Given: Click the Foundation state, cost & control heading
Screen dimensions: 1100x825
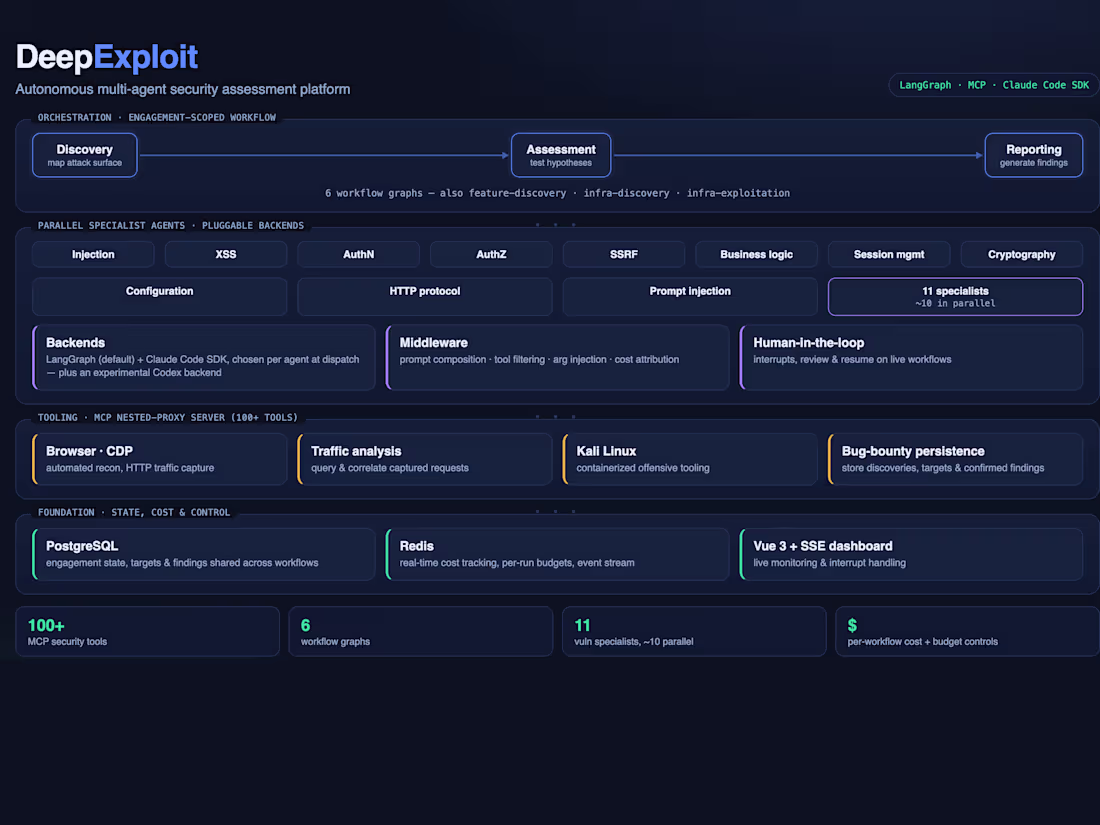Looking at the screenshot, I should click(x=134, y=512).
